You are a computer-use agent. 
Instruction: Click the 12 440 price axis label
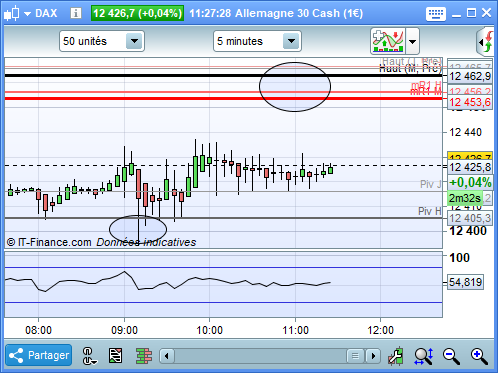[x=465, y=132]
